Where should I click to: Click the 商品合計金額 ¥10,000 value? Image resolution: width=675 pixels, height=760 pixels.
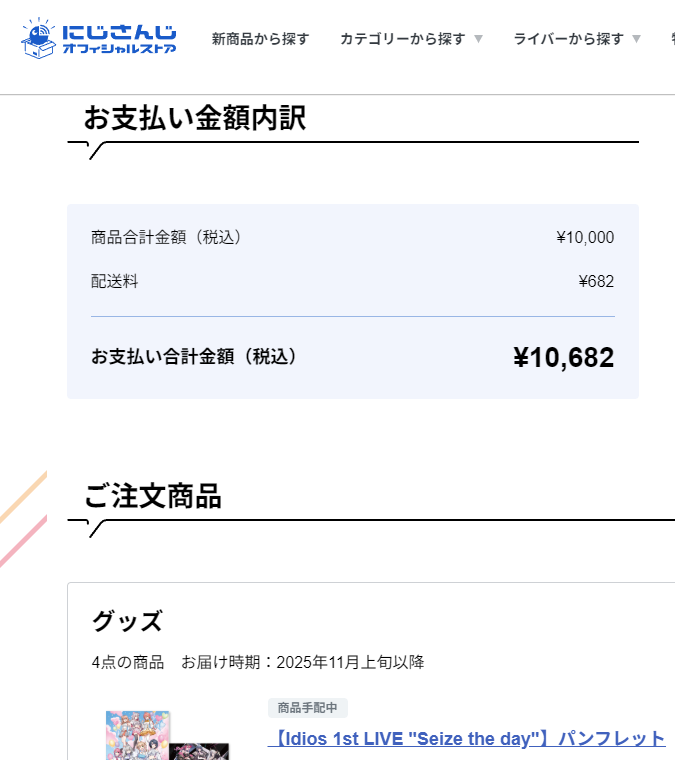click(585, 237)
